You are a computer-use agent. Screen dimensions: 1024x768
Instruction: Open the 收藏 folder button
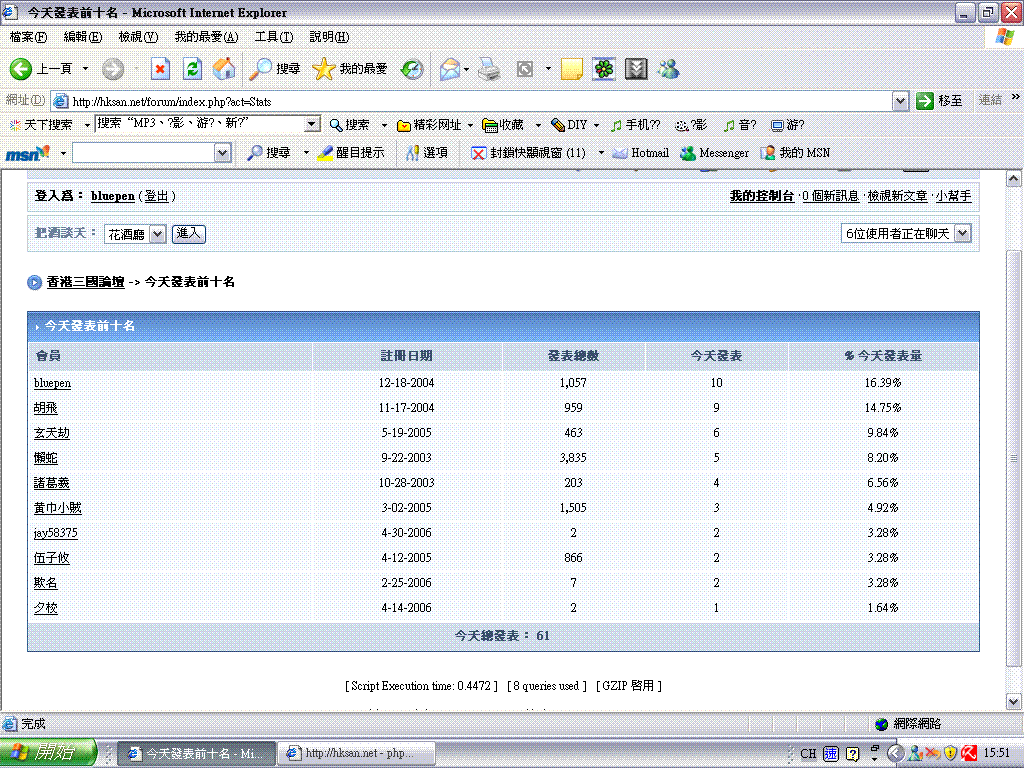click(x=503, y=125)
